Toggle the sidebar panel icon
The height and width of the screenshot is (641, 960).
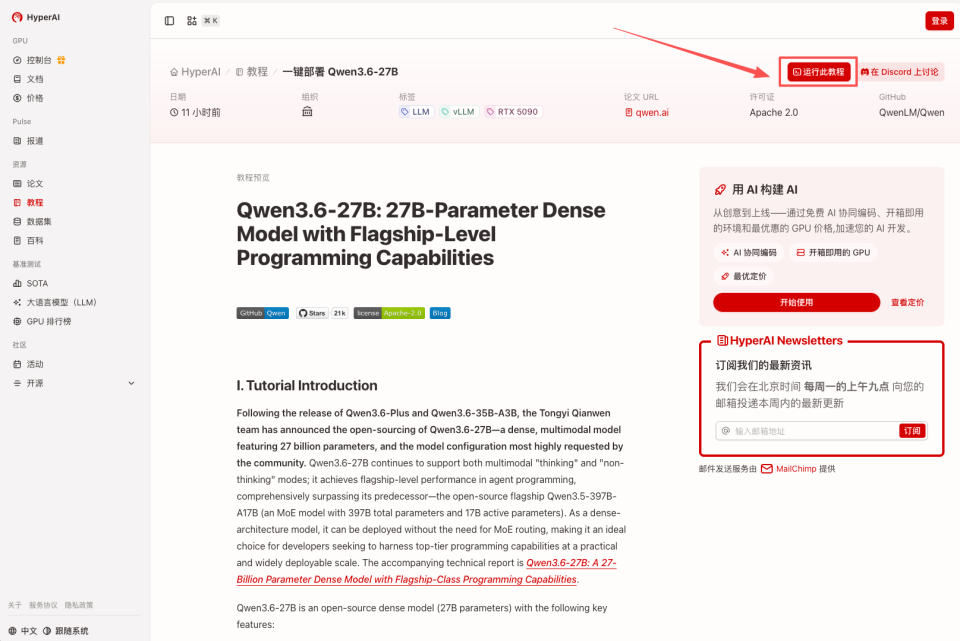pyautogui.click(x=170, y=21)
